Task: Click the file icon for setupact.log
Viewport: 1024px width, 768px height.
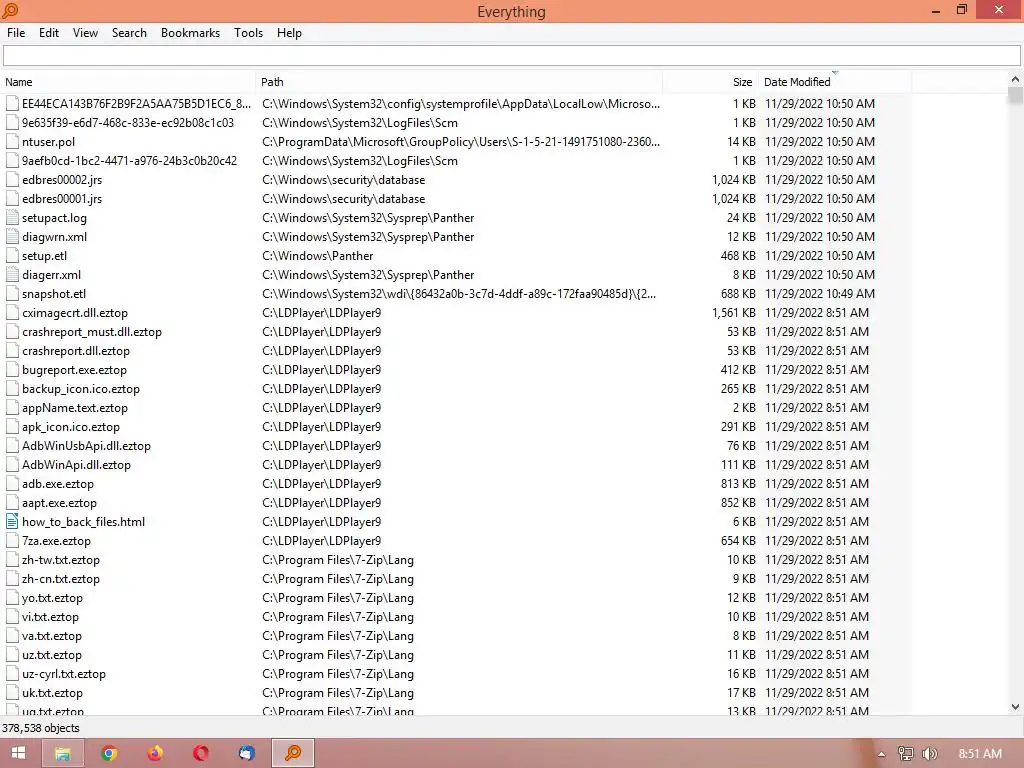Action: coord(12,217)
